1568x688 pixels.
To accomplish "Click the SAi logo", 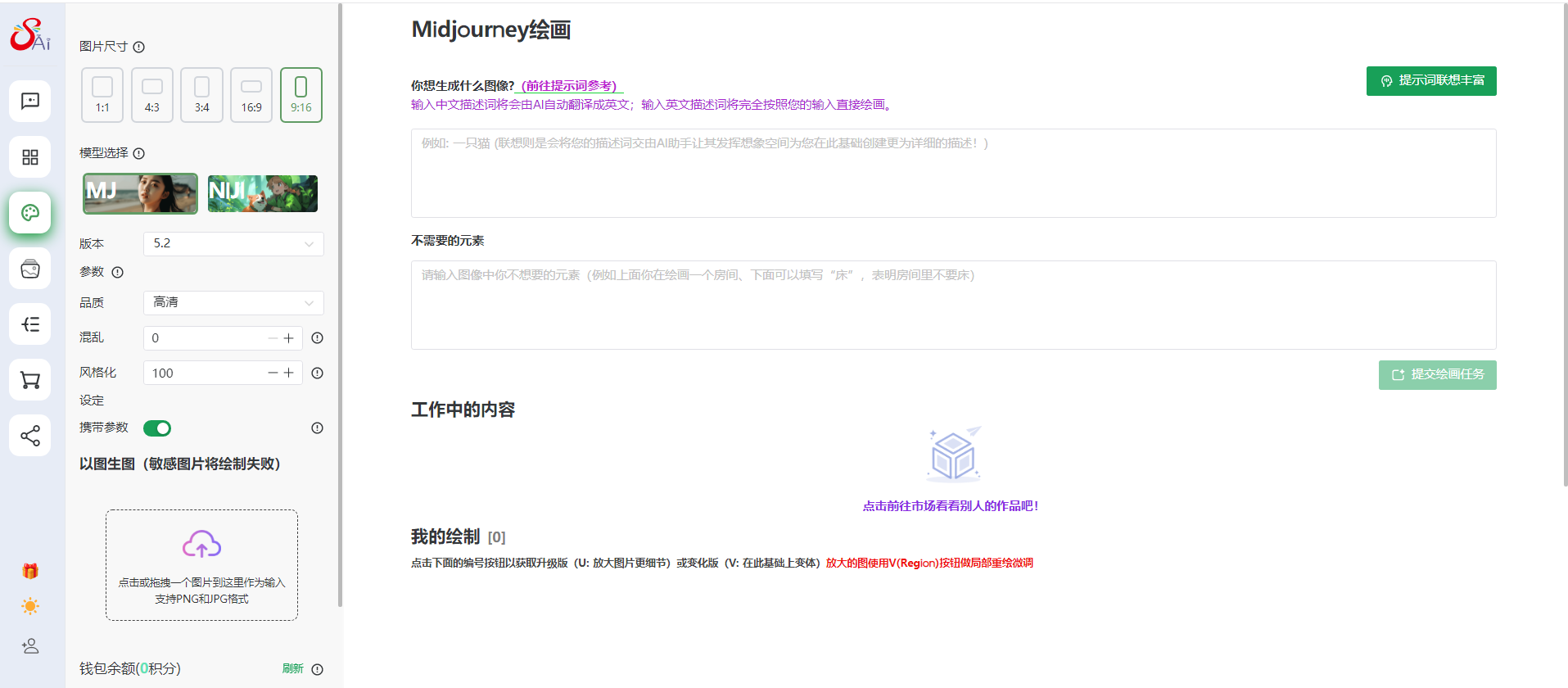I will (30, 34).
